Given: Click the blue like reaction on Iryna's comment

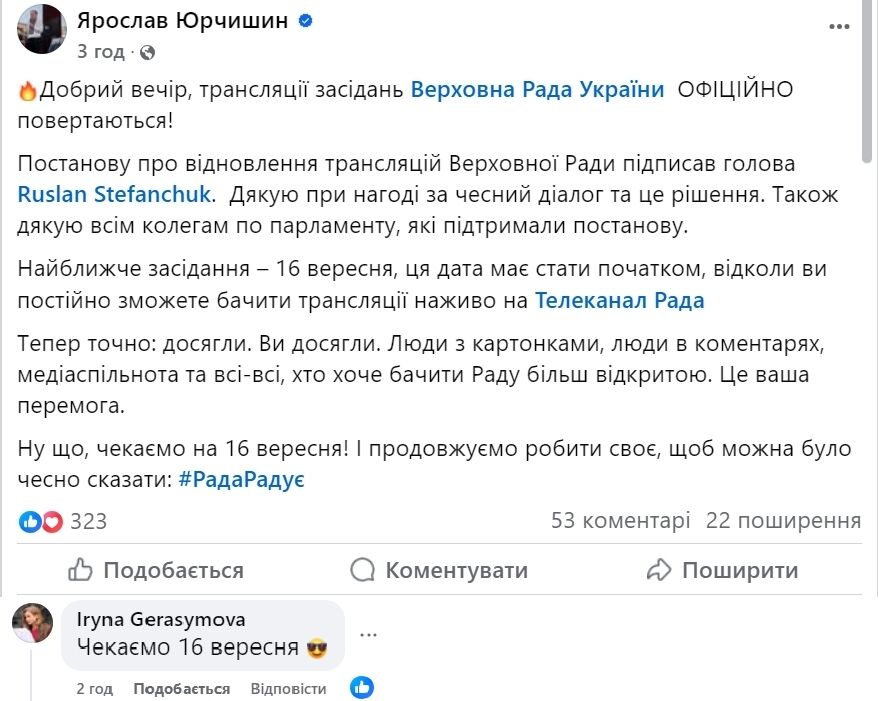Looking at the screenshot, I should (x=360, y=688).
